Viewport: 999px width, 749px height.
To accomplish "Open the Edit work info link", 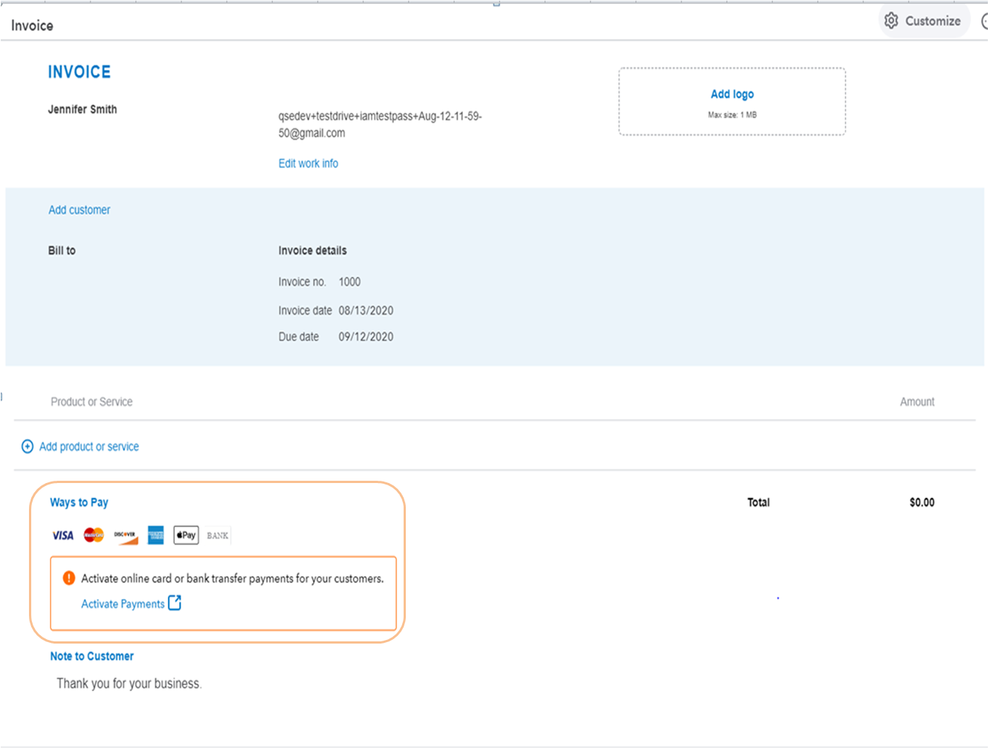I will (308, 164).
